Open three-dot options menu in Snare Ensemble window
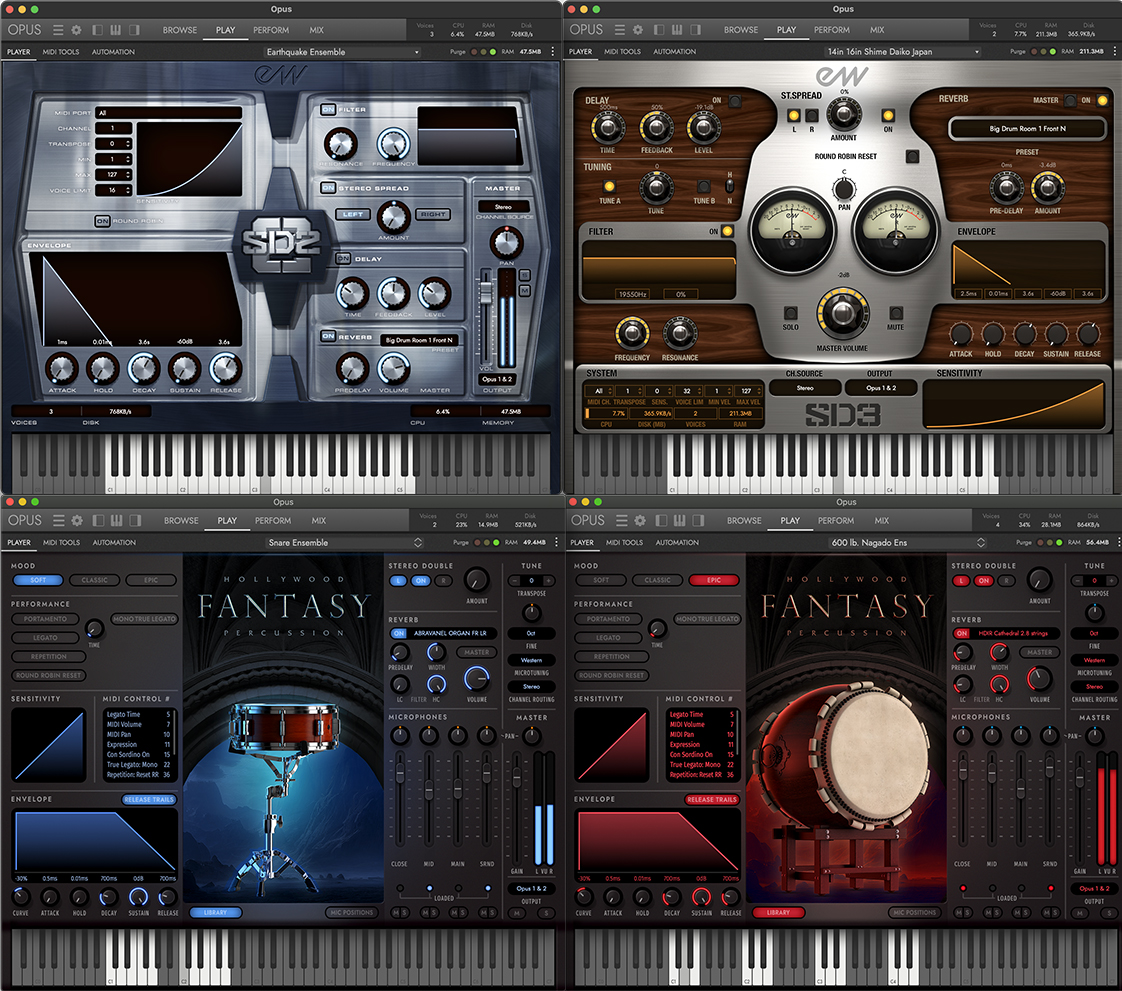The width and height of the screenshot is (1122, 991). click(x=555, y=542)
